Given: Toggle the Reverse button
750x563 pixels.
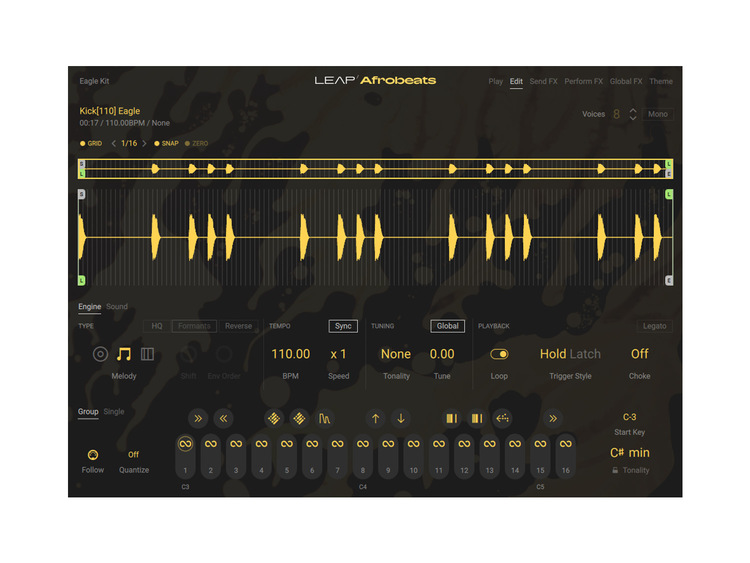Looking at the screenshot, I should click(238, 326).
